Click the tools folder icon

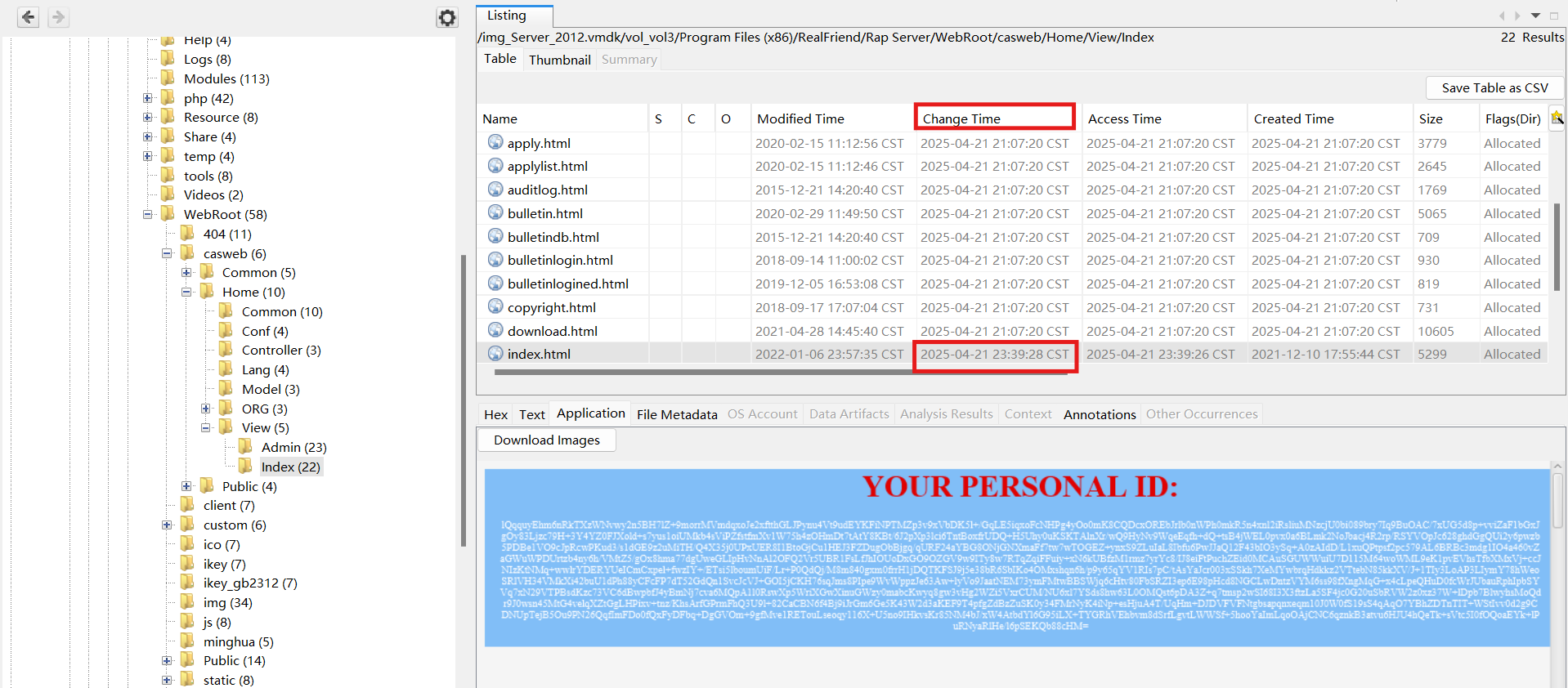point(168,175)
